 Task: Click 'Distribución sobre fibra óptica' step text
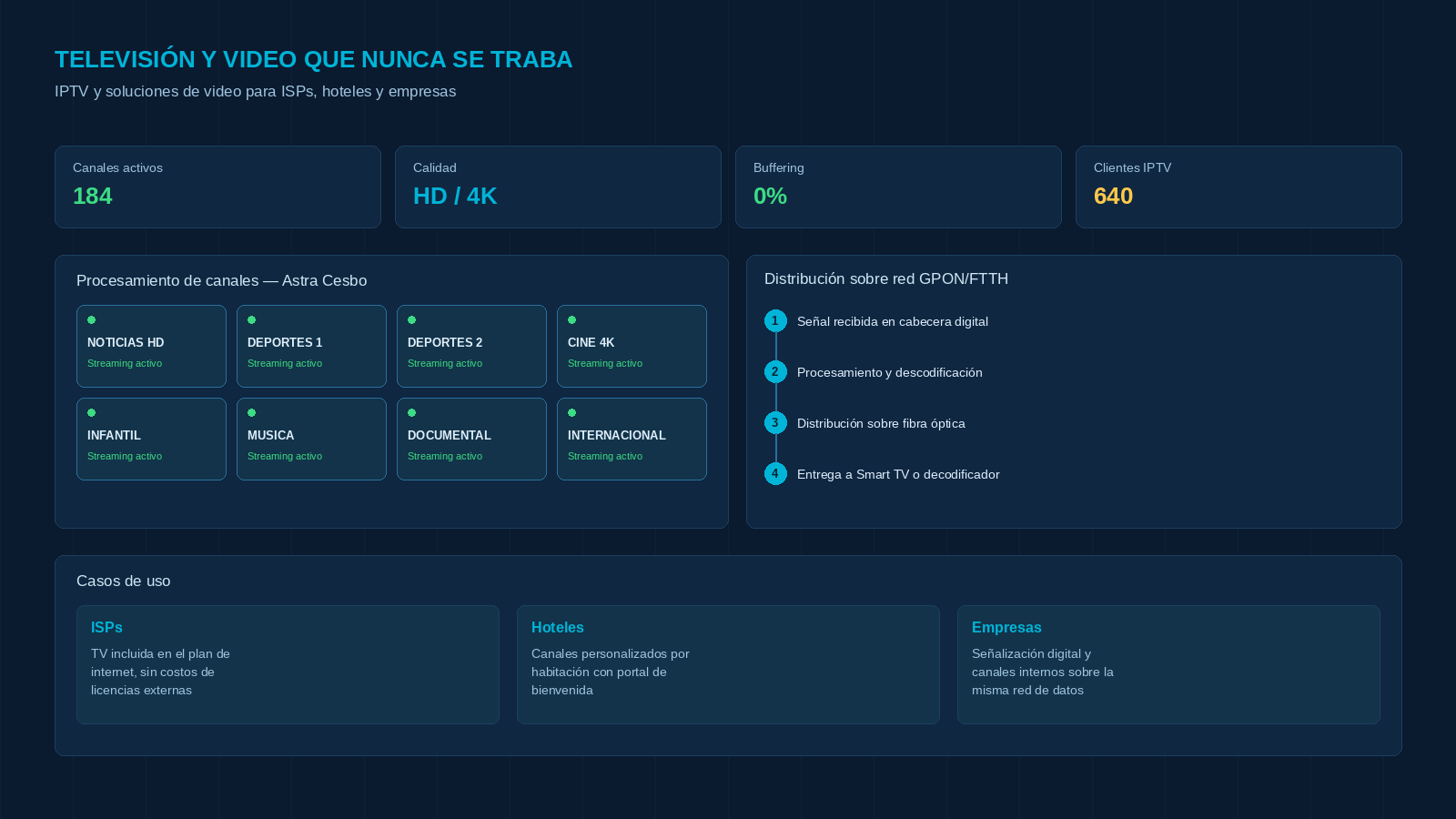pyautogui.click(x=881, y=423)
